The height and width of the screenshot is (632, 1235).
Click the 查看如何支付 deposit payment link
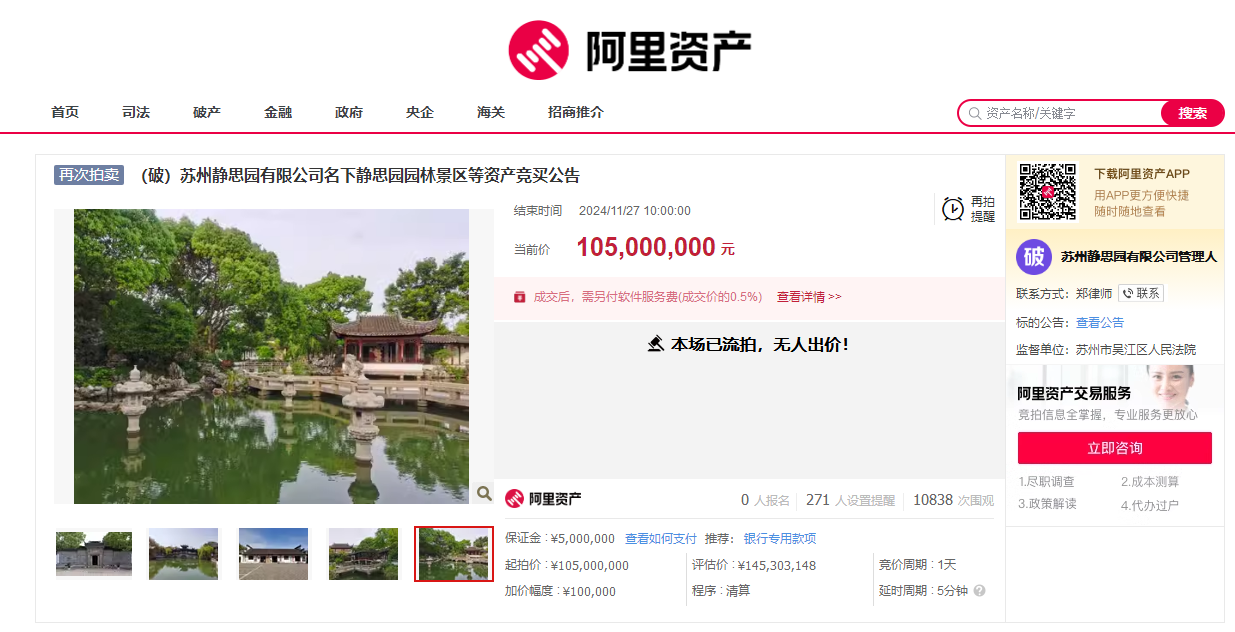(x=660, y=538)
